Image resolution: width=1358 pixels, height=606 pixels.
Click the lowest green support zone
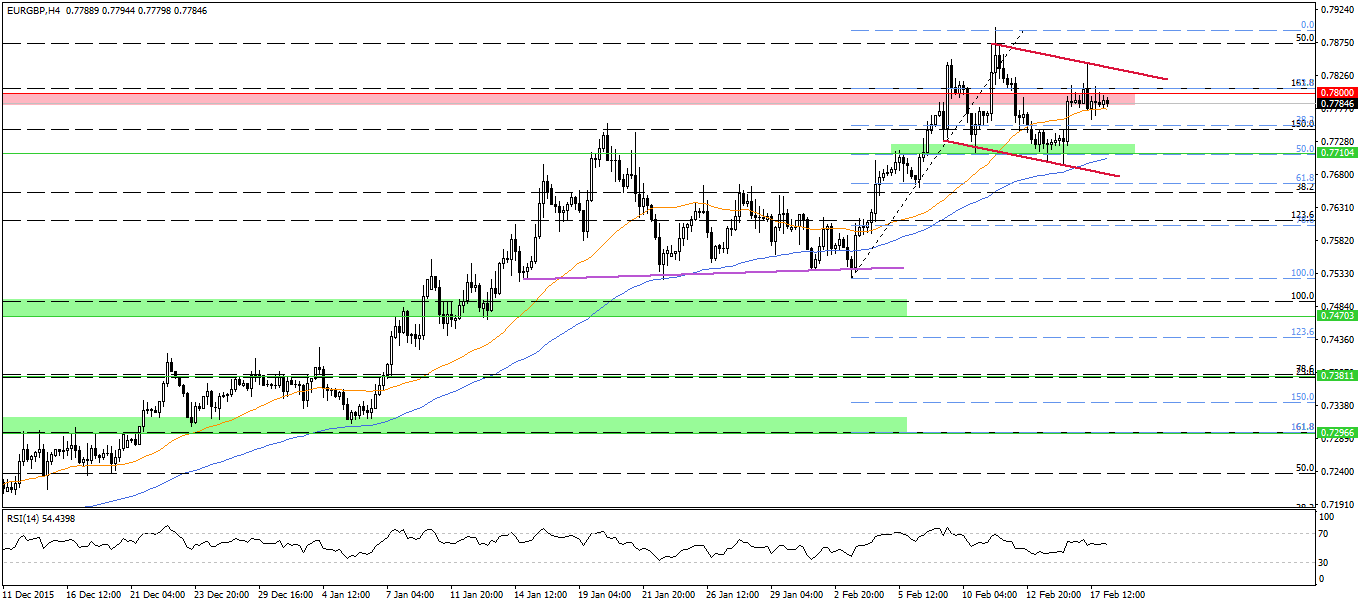450,424
